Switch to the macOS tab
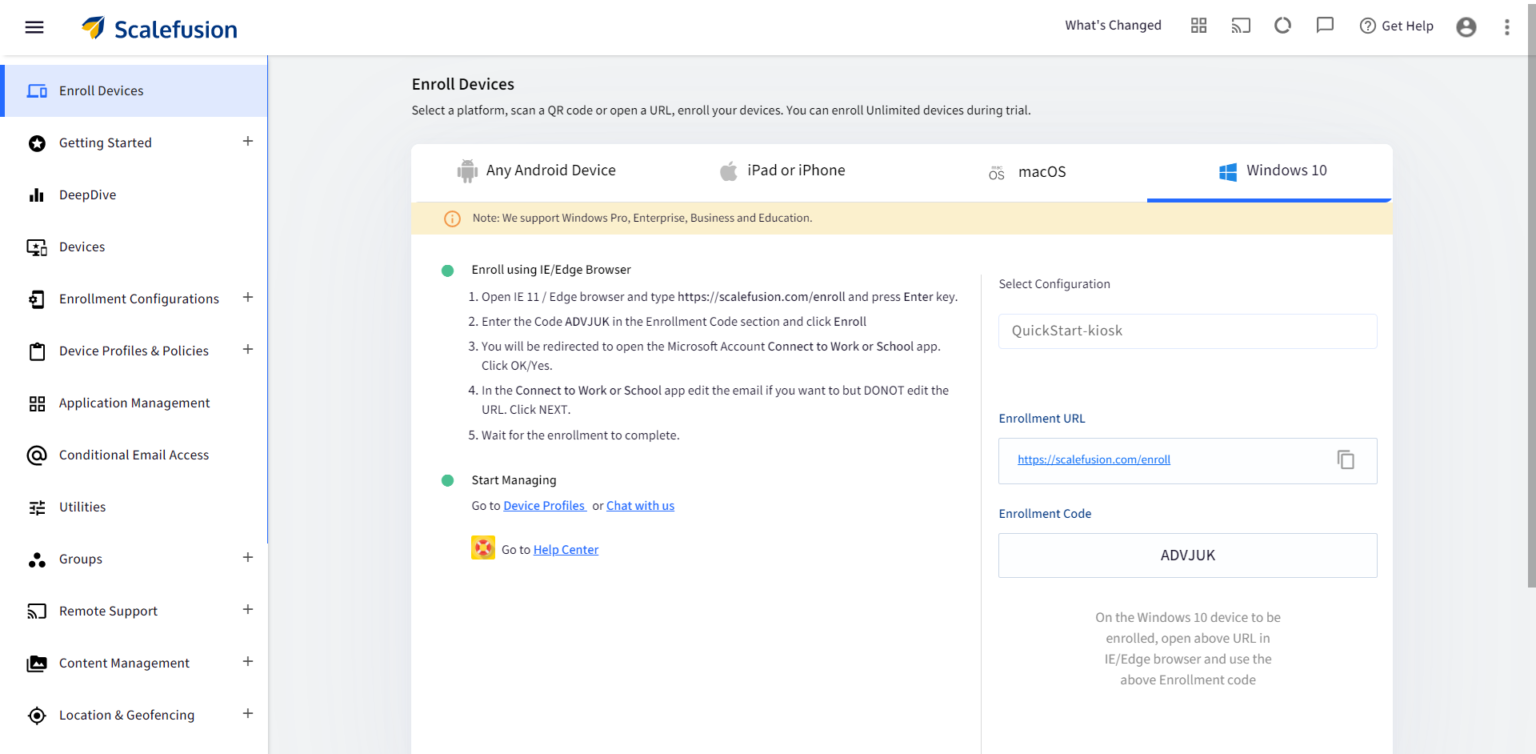Viewport: 1536px width, 754px height. pos(1028,171)
